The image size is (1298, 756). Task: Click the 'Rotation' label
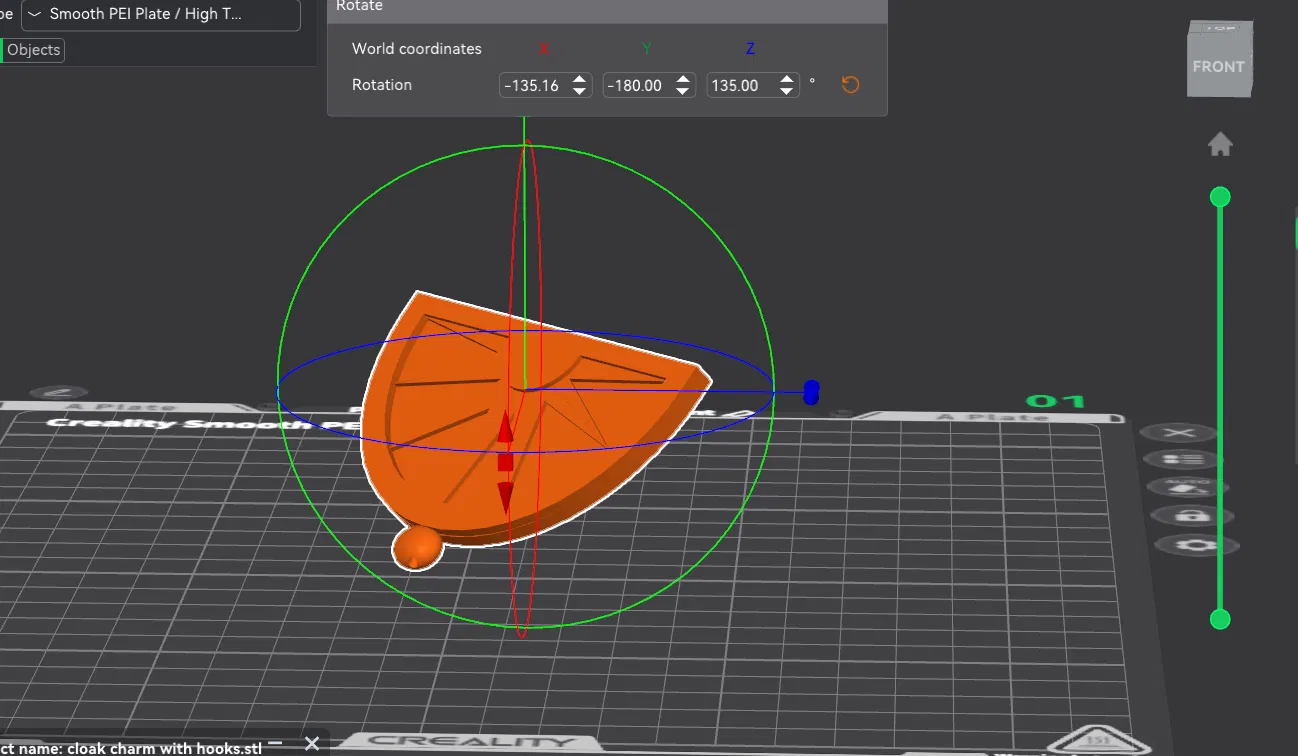point(382,85)
